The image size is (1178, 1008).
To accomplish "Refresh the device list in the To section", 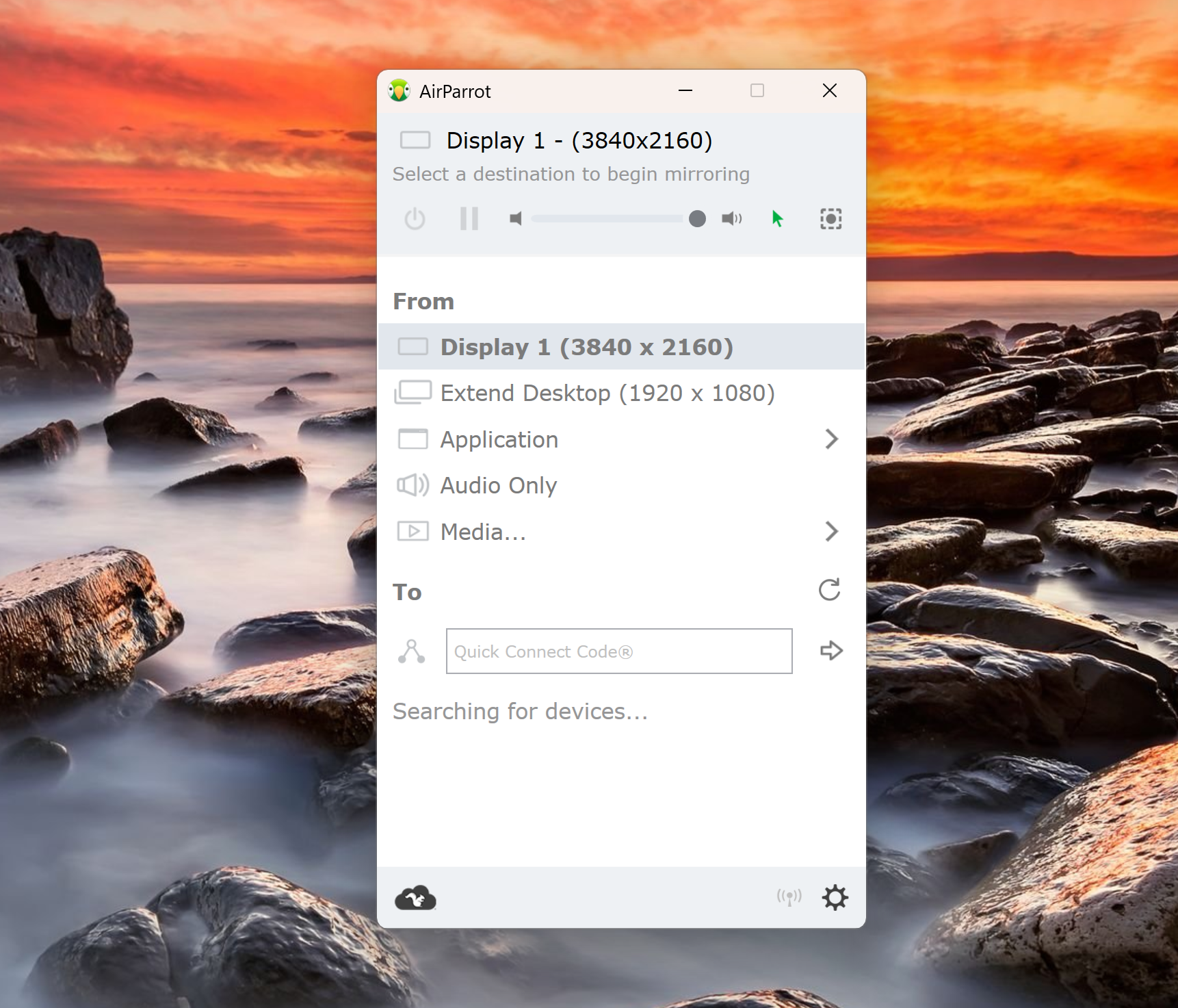I will point(830,590).
